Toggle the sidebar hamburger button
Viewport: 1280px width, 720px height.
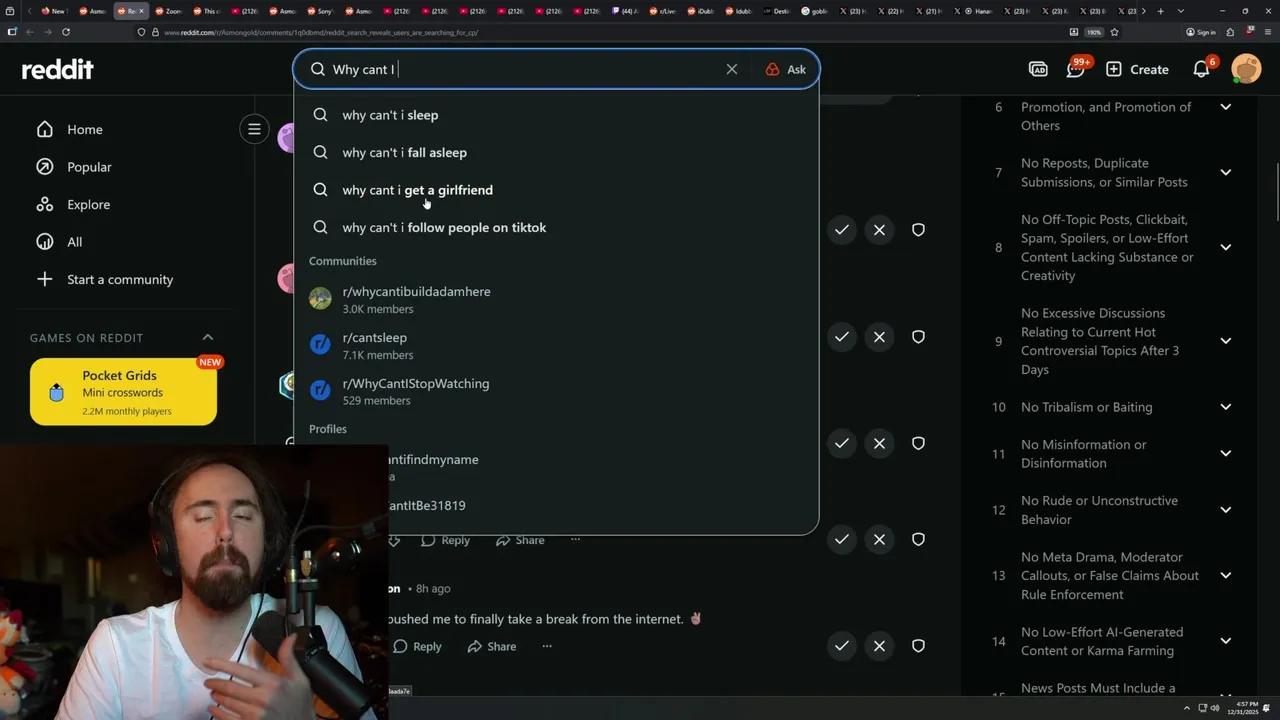[x=254, y=129]
